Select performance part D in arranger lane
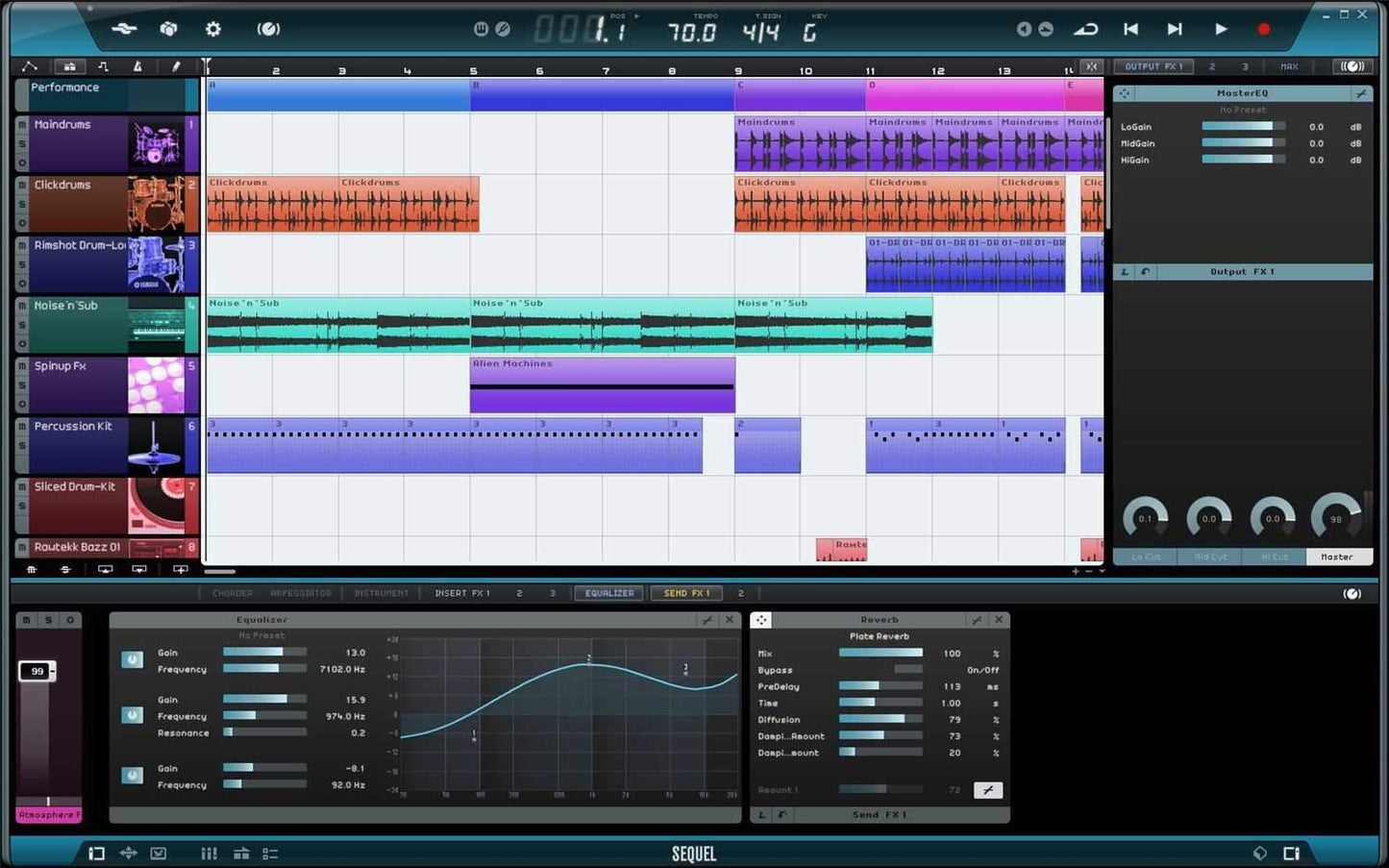Viewport: 1389px width, 868px height. [964, 95]
